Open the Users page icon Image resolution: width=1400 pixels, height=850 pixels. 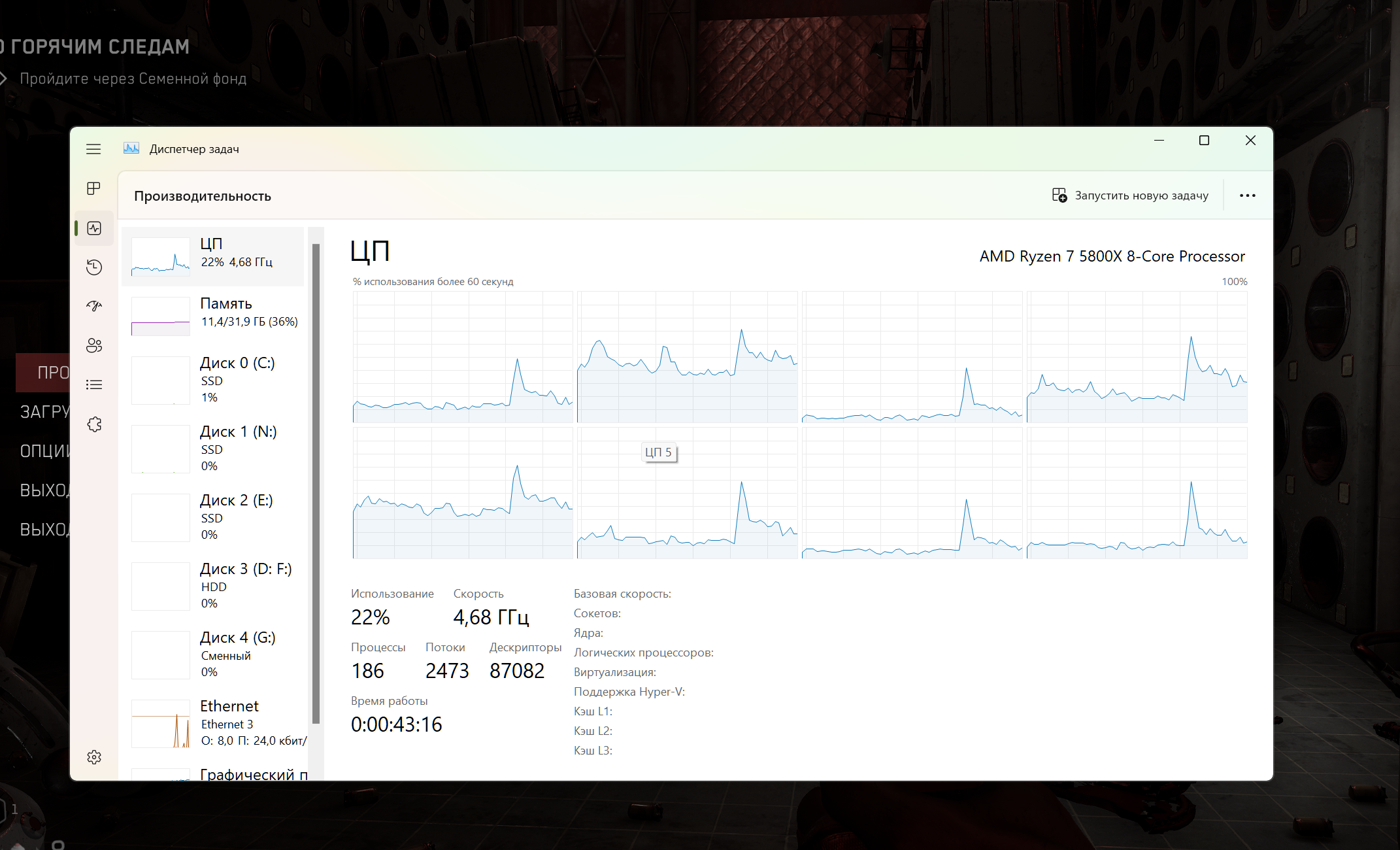pos(94,345)
